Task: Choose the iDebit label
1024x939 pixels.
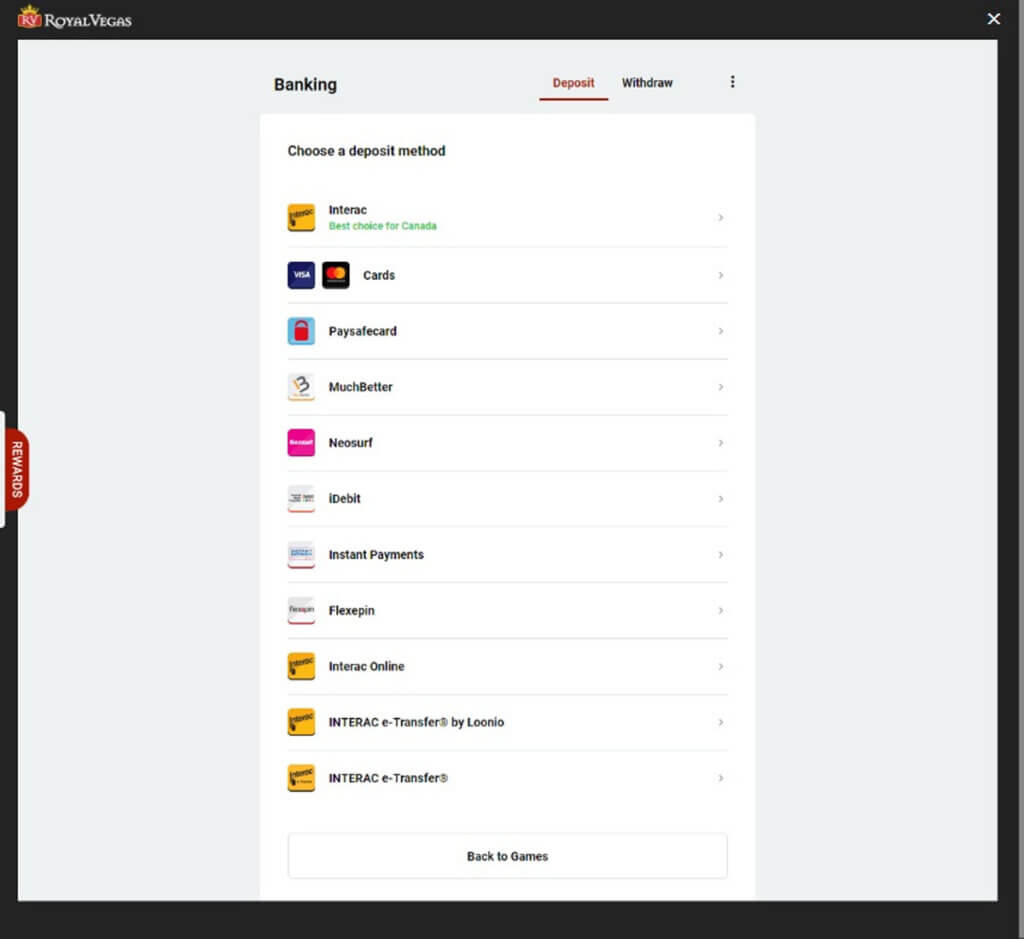Action: pyautogui.click(x=344, y=498)
